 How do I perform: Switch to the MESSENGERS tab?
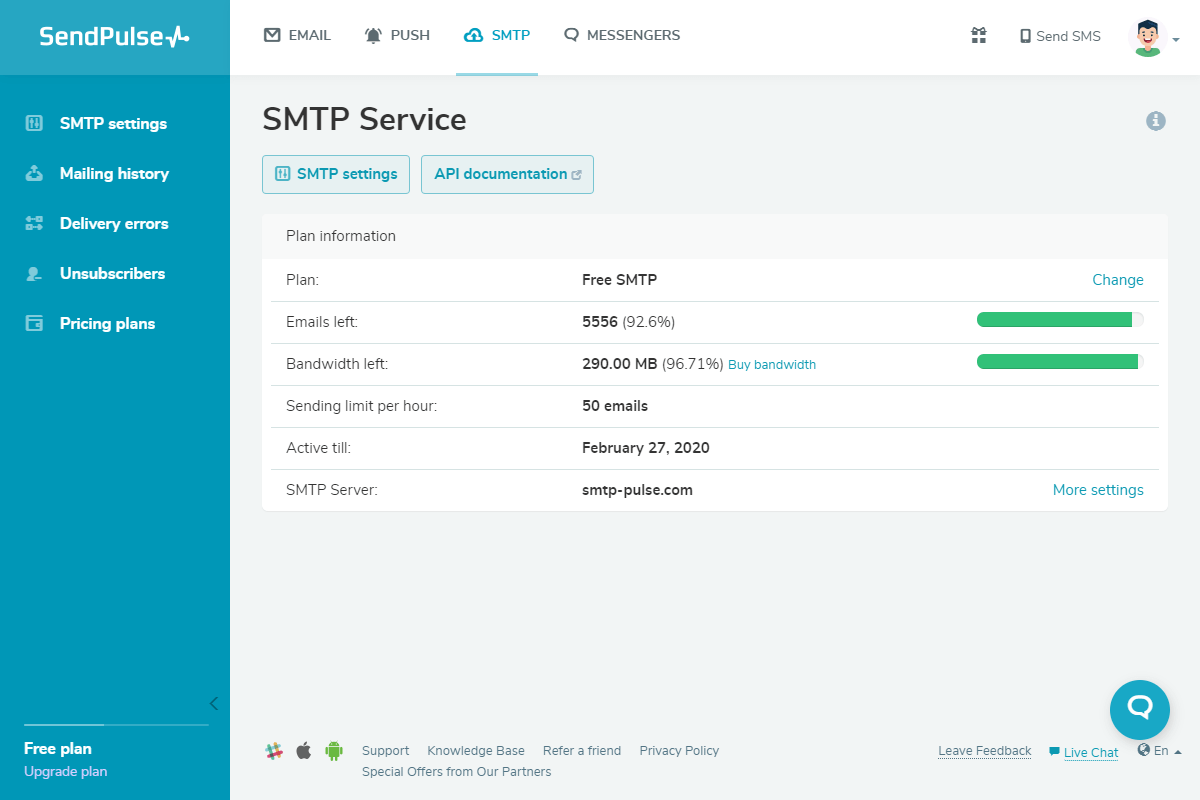[621, 36]
